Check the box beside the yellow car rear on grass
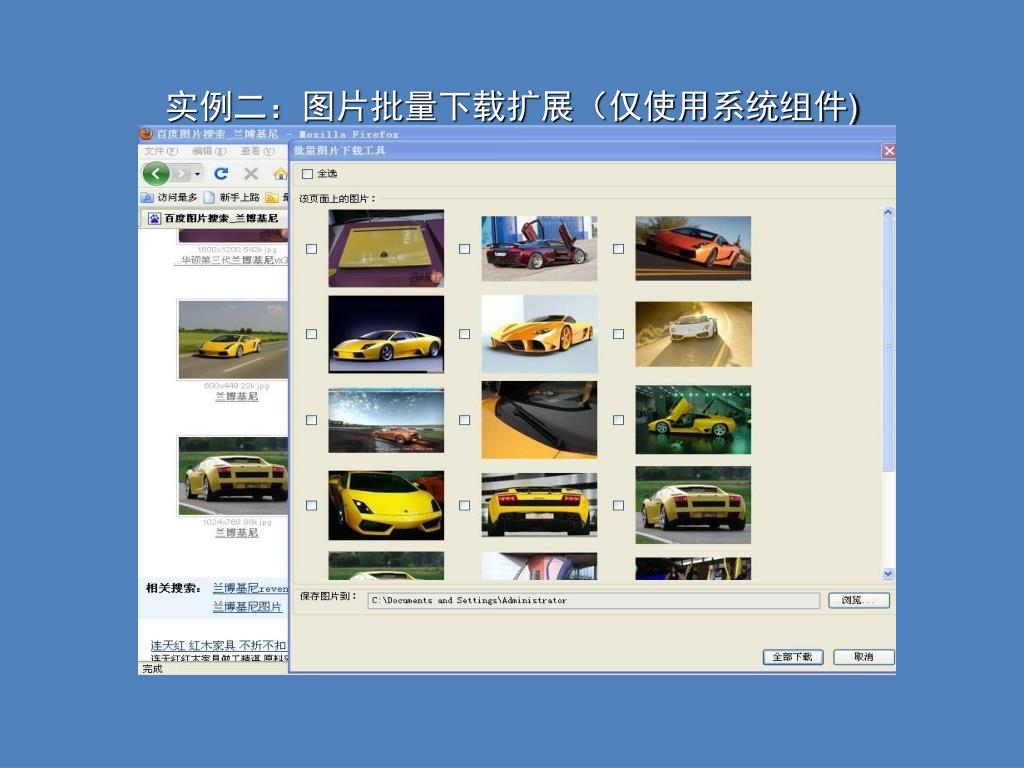Image resolution: width=1024 pixels, height=768 pixels. click(618, 505)
